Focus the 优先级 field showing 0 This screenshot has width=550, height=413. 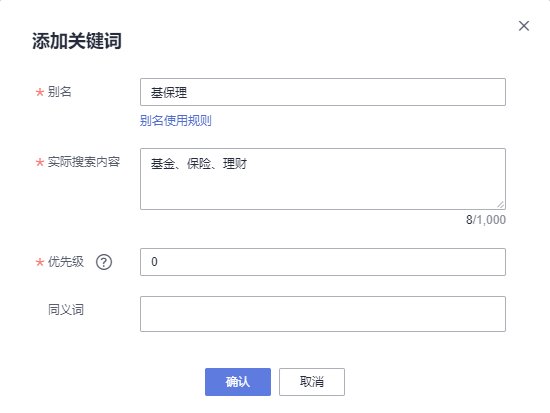[x=323, y=262]
